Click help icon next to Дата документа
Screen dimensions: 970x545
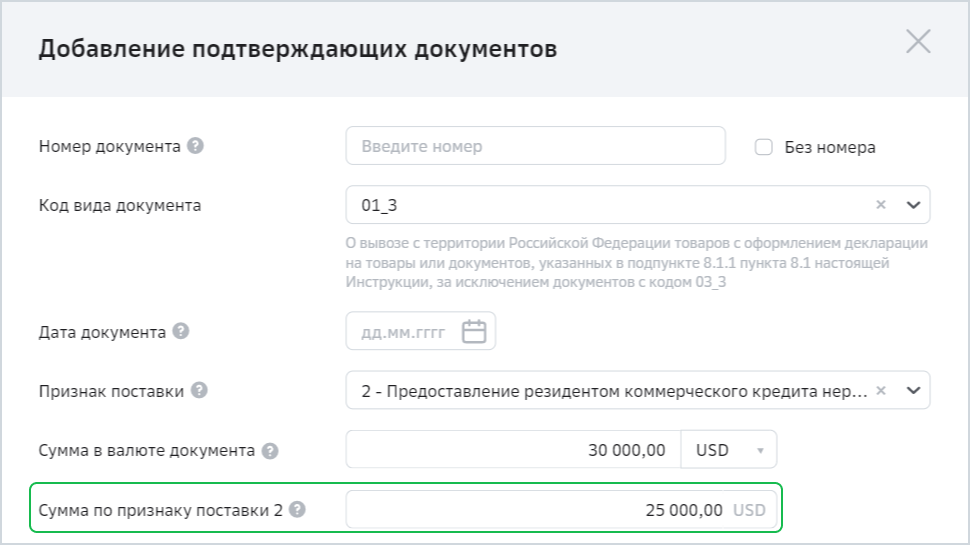coord(181,331)
